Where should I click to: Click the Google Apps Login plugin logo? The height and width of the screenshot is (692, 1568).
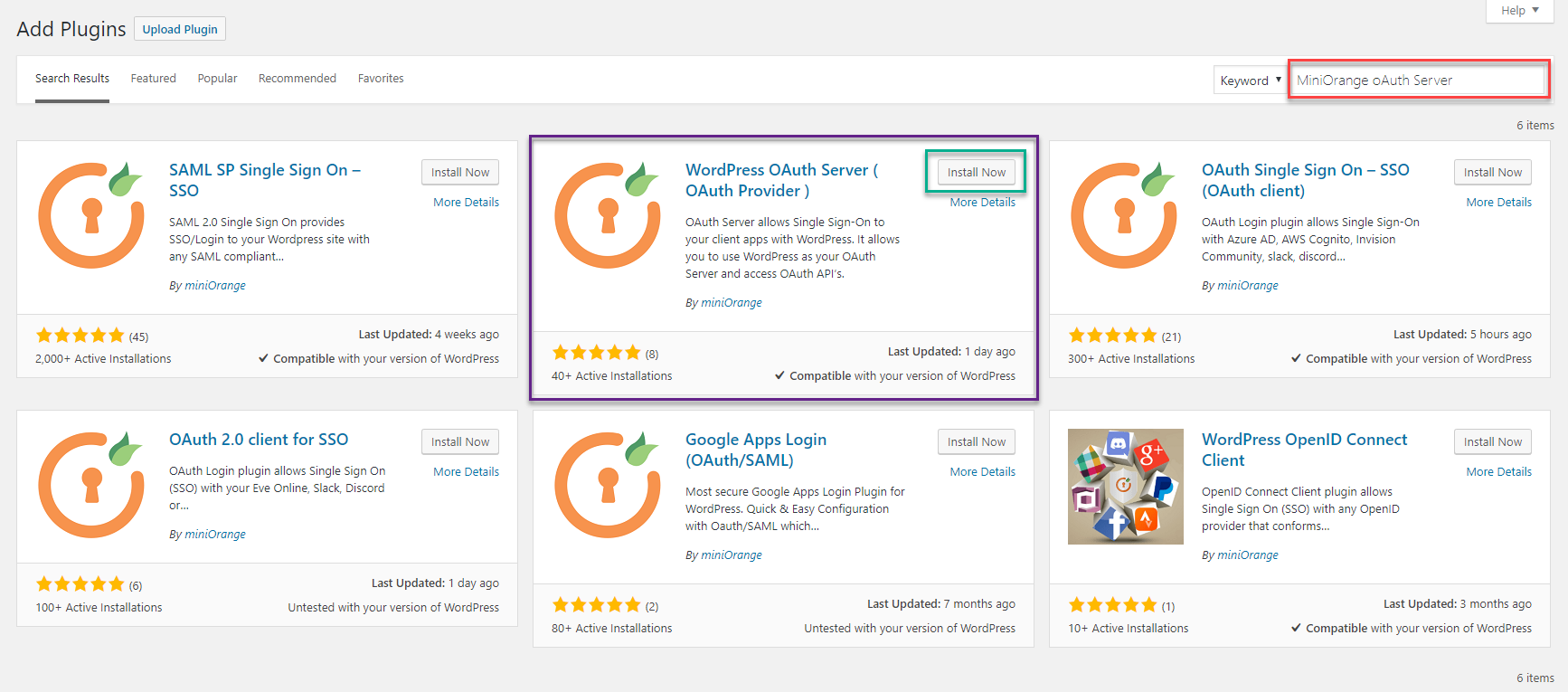coord(609,485)
